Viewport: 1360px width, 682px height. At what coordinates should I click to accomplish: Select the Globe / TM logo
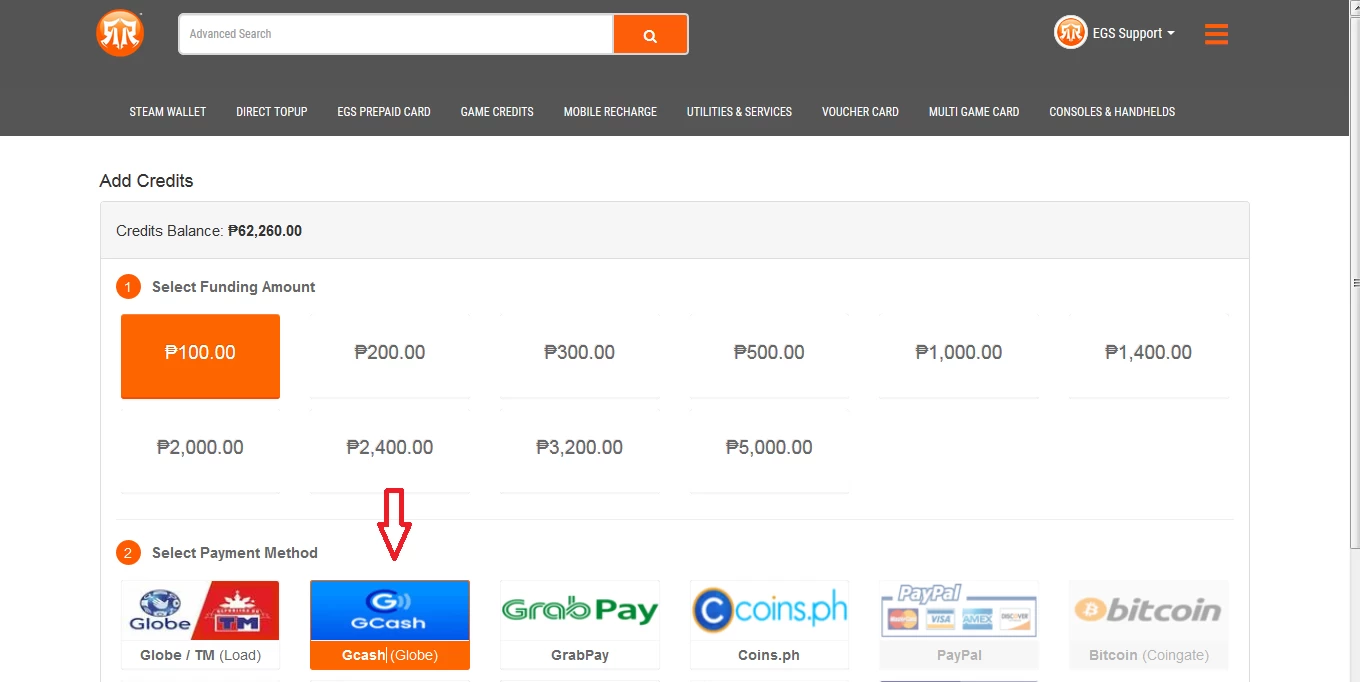click(200, 610)
